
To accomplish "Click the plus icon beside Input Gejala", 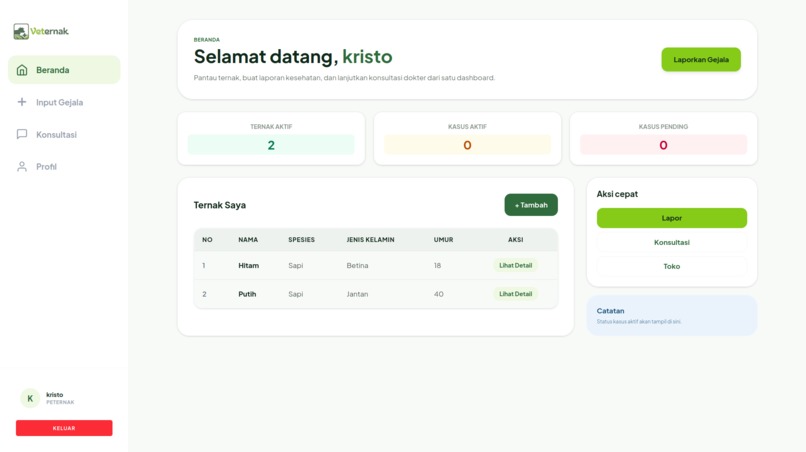I will pos(22,102).
